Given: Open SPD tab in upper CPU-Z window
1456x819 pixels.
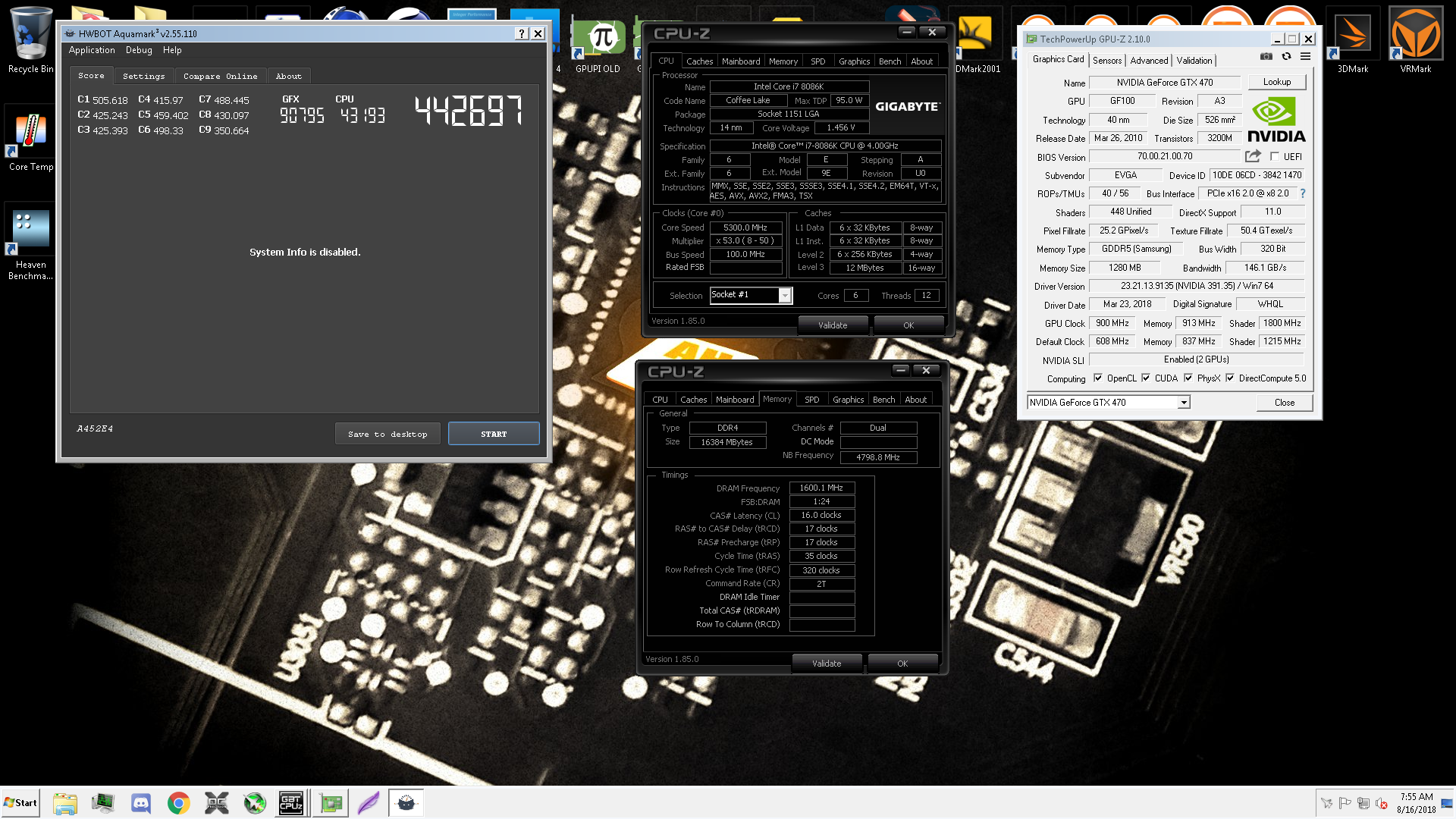Looking at the screenshot, I should tap(817, 61).
